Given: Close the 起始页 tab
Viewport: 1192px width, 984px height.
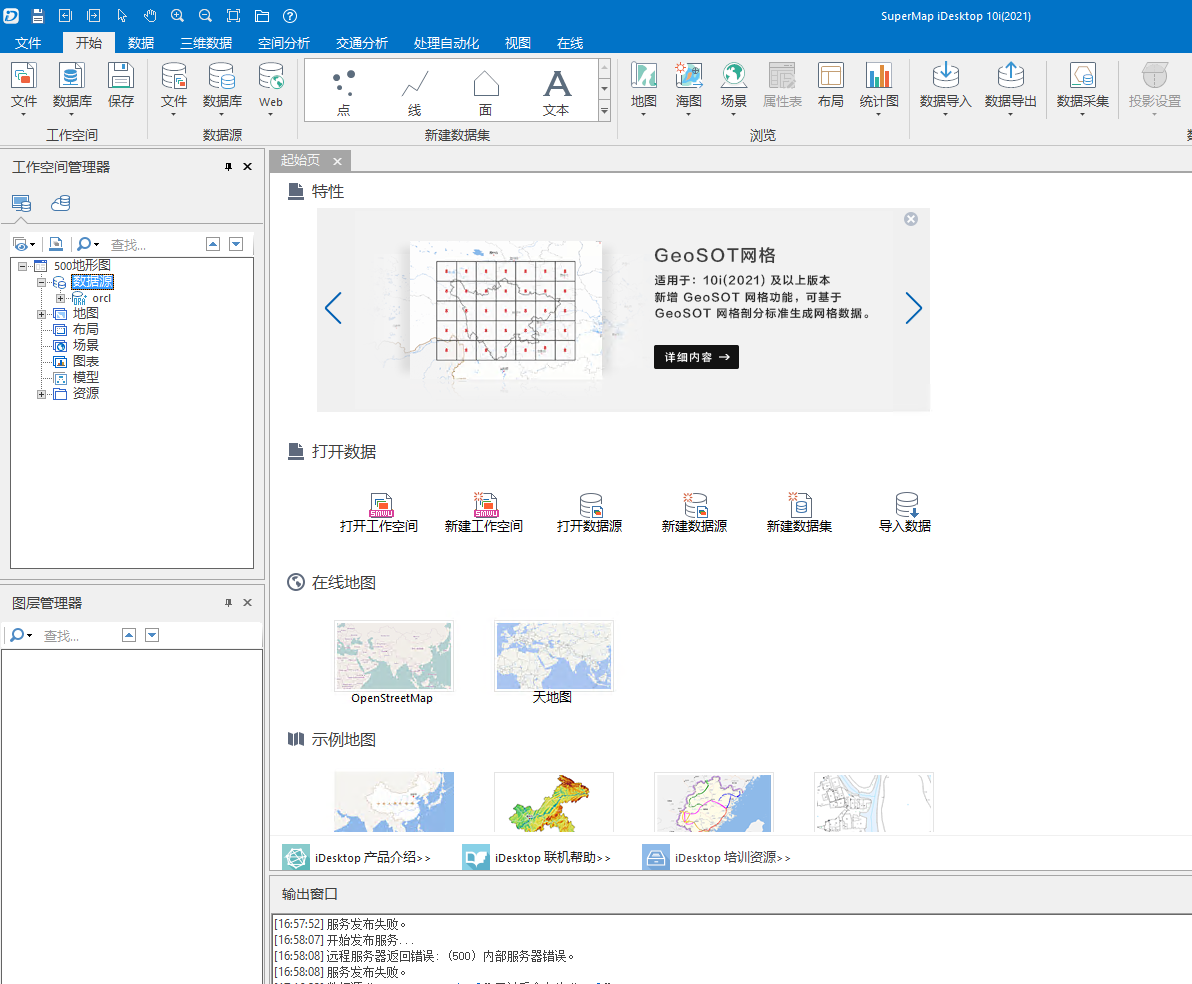Looking at the screenshot, I should coord(338,161).
